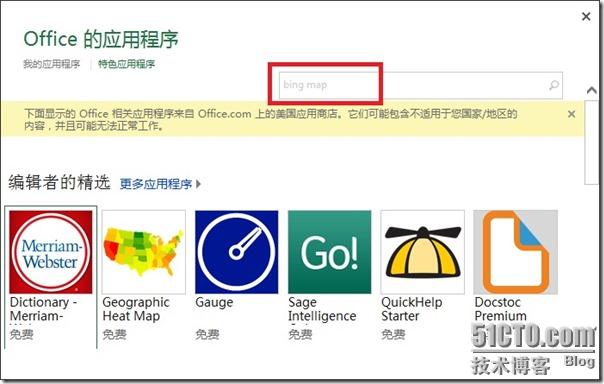Click the Sage Intelligence title text
Image resolution: width=604 pixels, height=384 pixels.
pyautogui.click(x=322, y=309)
